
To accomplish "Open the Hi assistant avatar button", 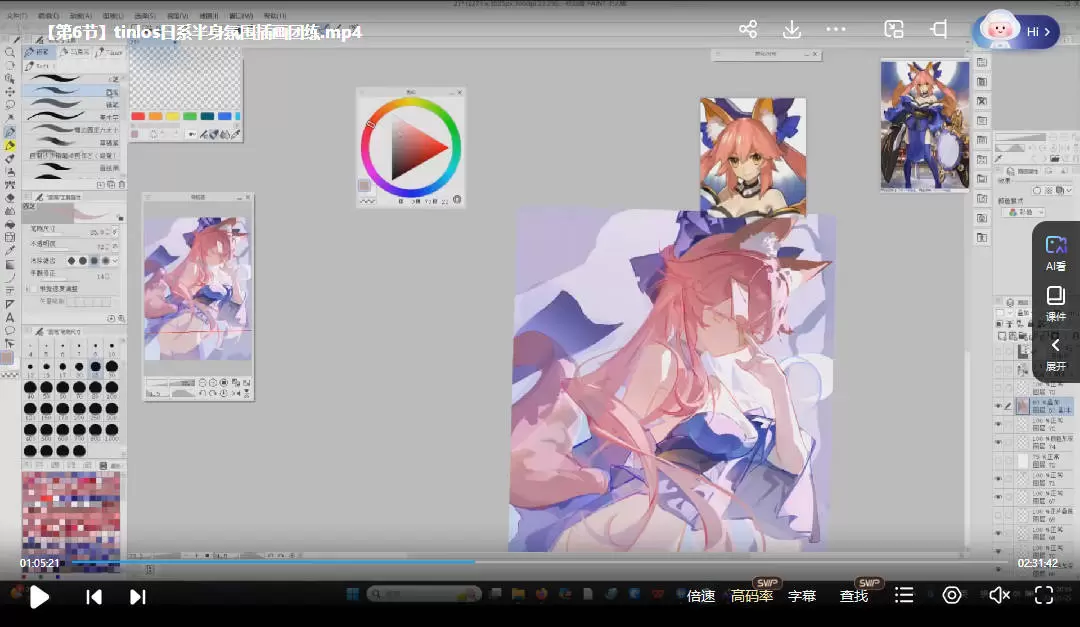I will [x=1017, y=30].
